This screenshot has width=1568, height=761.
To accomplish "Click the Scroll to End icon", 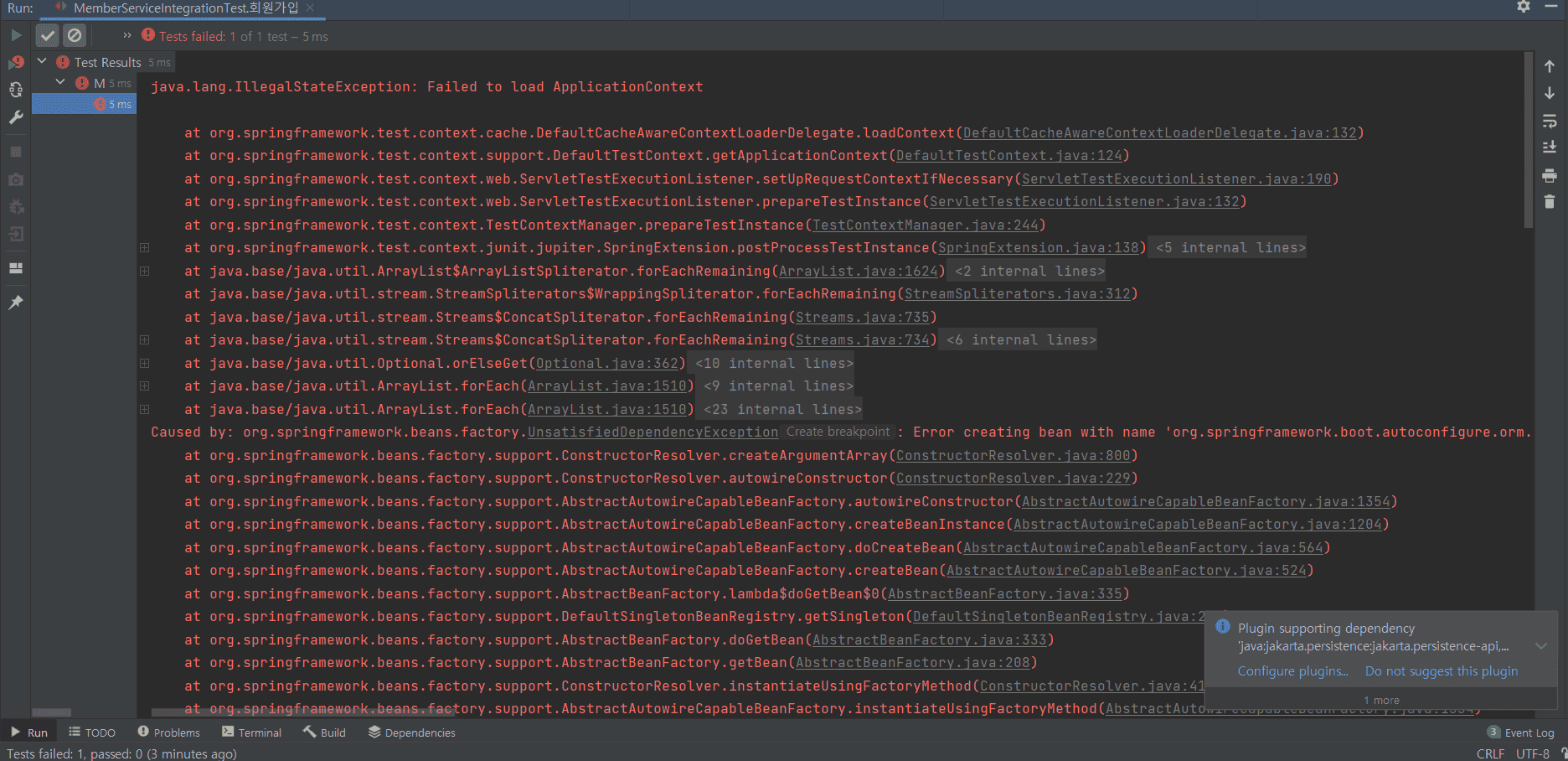I will [1550, 148].
